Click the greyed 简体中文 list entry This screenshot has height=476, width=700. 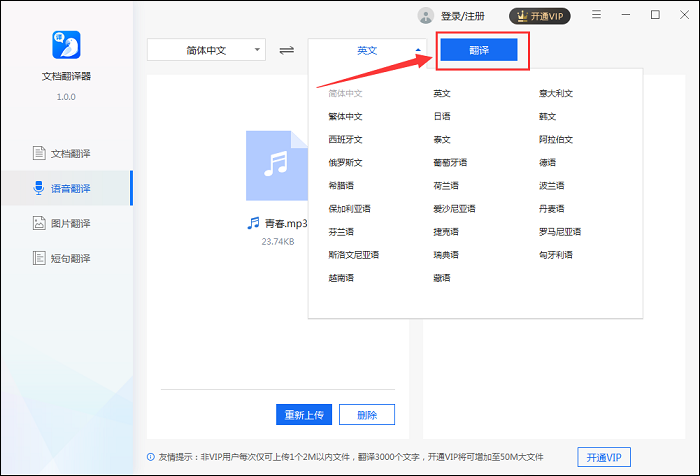[345, 93]
